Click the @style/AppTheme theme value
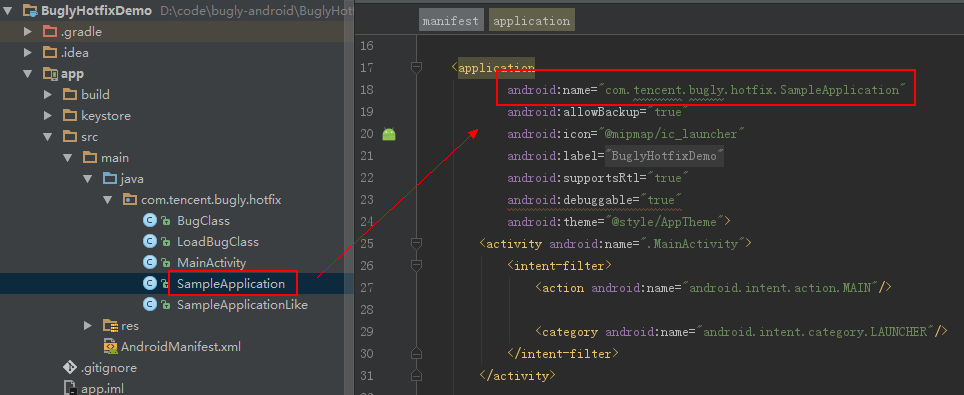This screenshot has width=964, height=395. [664, 221]
